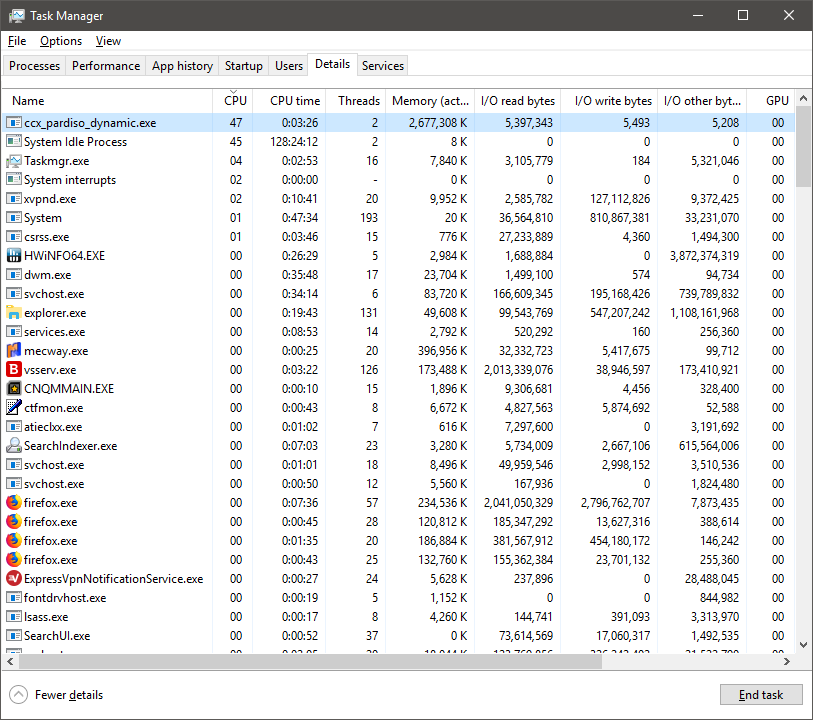
Task: Select the System process row
Action: click(398, 218)
